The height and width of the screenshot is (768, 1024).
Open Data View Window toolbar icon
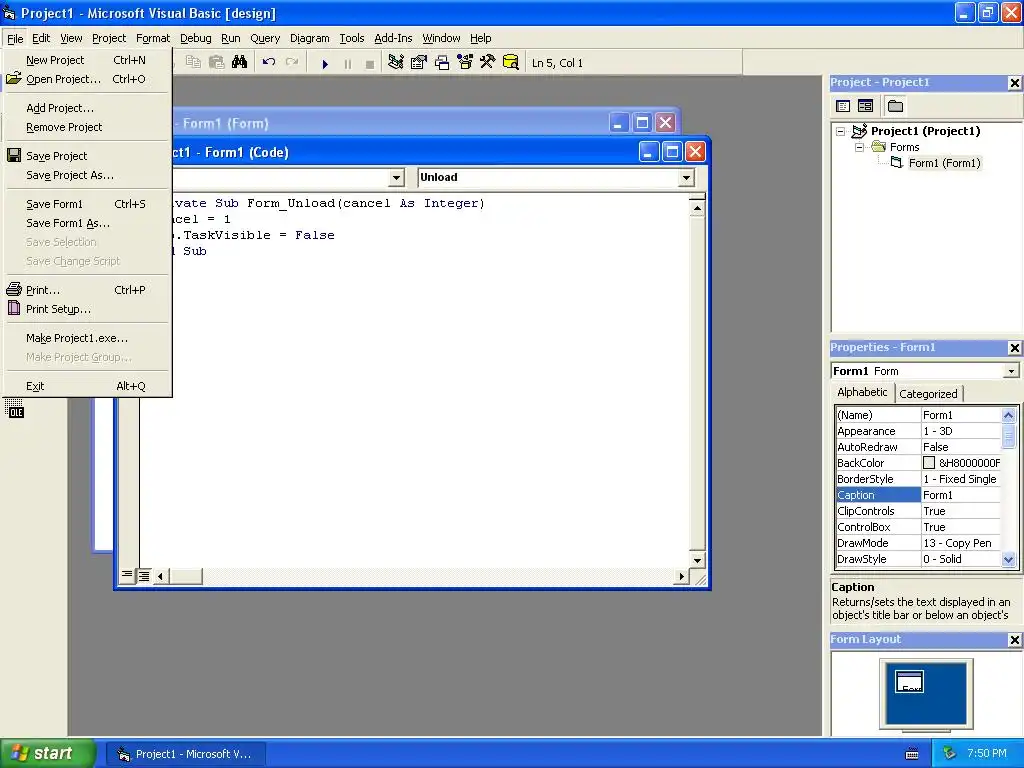pos(511,62)
